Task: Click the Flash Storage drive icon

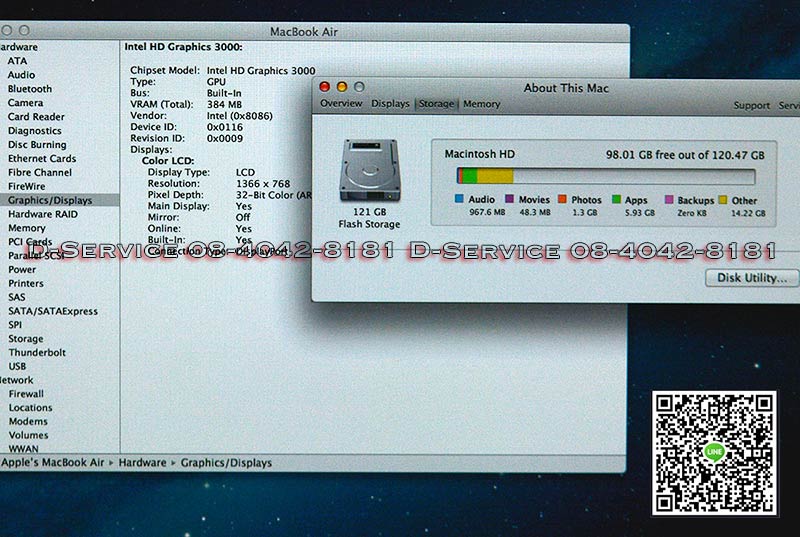Action: 369,170
